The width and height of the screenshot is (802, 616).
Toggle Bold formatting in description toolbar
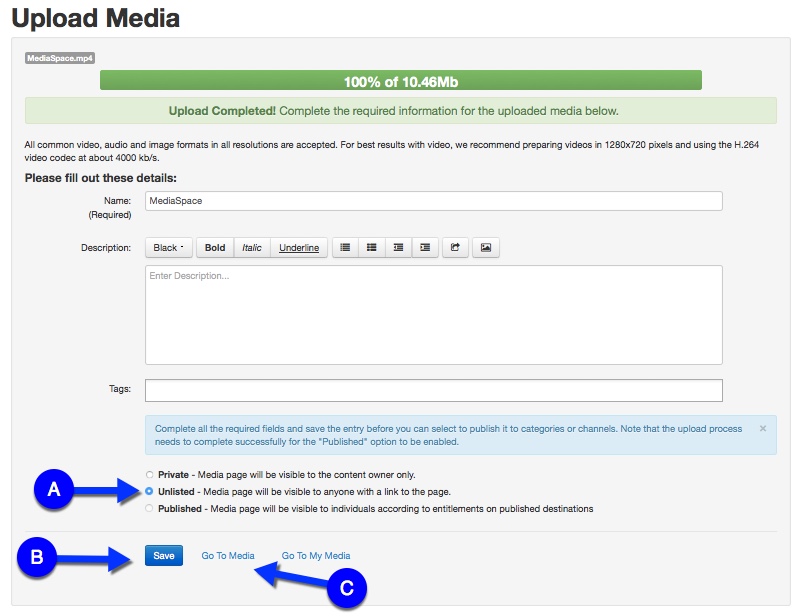(215, 247)
